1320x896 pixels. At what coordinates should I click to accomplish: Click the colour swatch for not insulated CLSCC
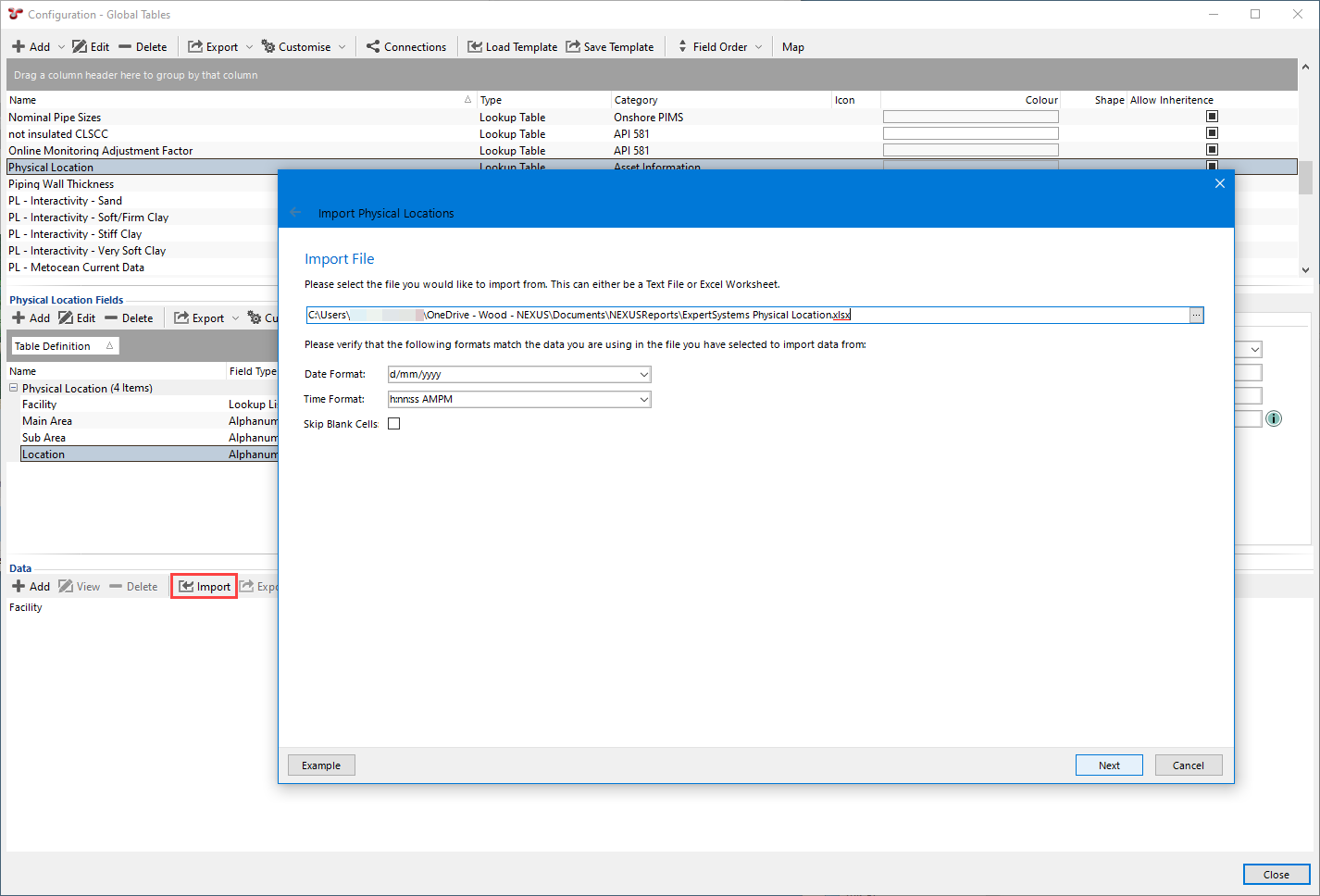[970, 133]
